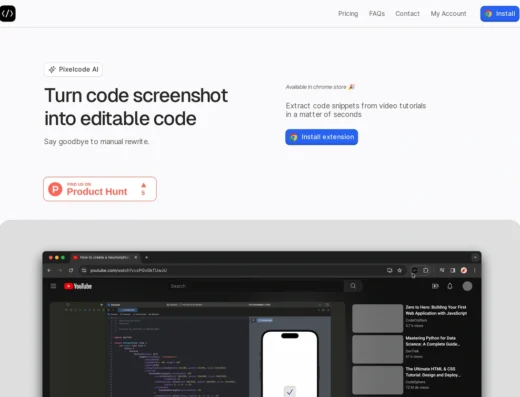Reload the page in demo browser
Viewport: 520px width, 397px height.
click(71, 270)
